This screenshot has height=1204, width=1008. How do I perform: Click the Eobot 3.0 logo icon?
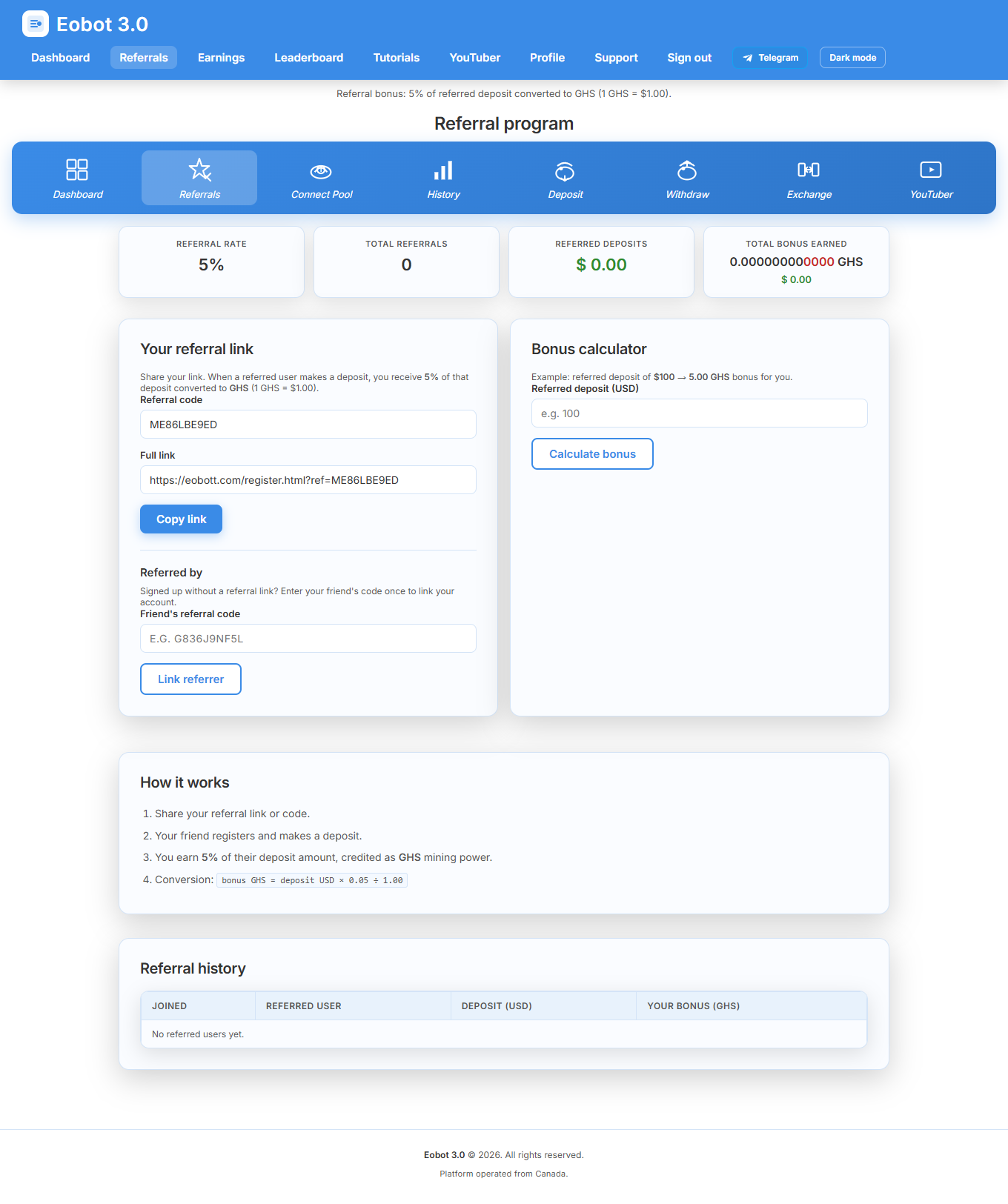[36, 24]
